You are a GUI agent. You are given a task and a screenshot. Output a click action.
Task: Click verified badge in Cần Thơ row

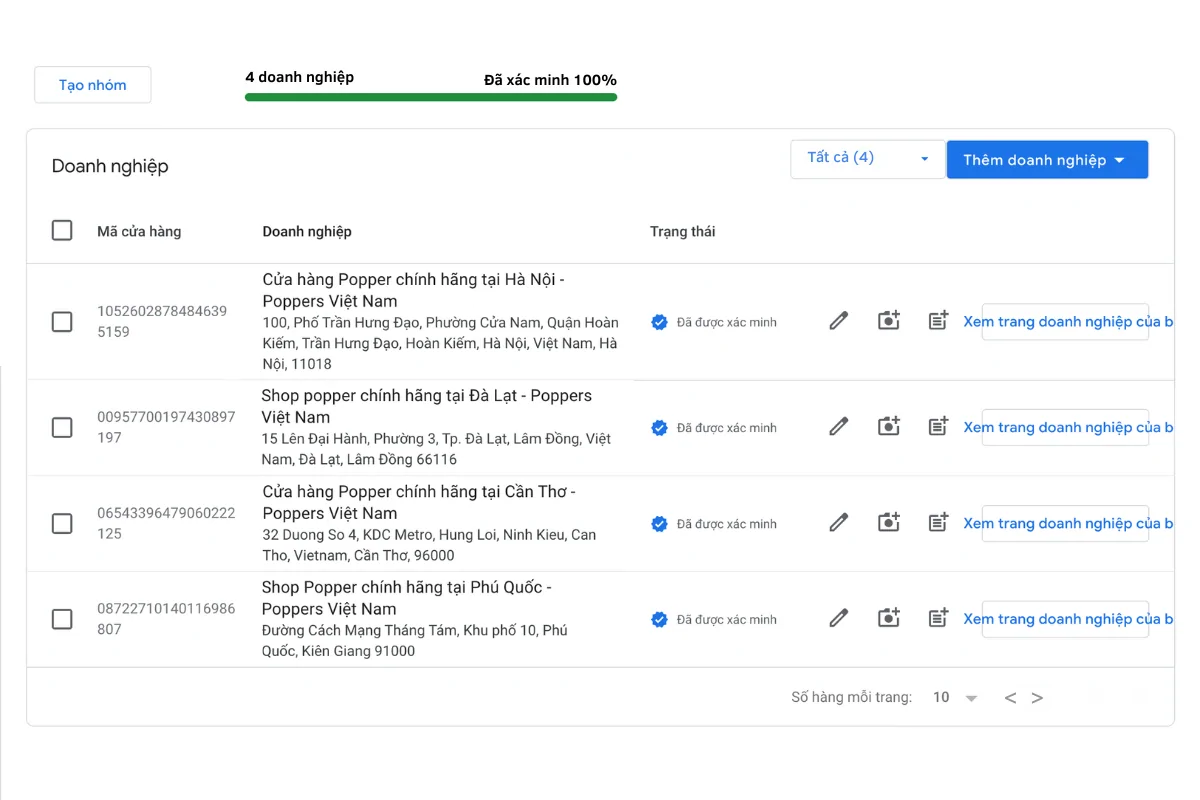659,524
